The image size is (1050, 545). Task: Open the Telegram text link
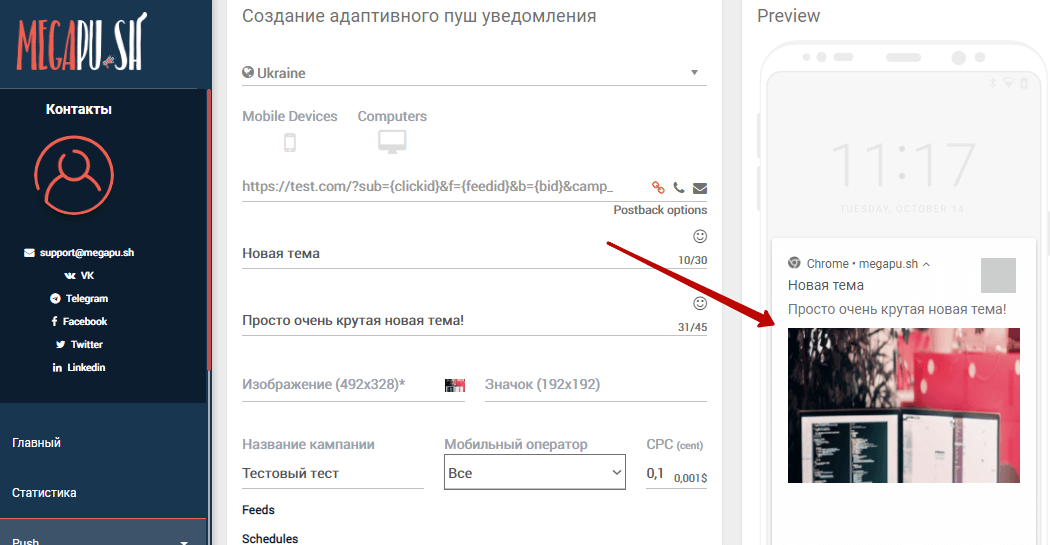pyautogui.click(x=87, y=299)
